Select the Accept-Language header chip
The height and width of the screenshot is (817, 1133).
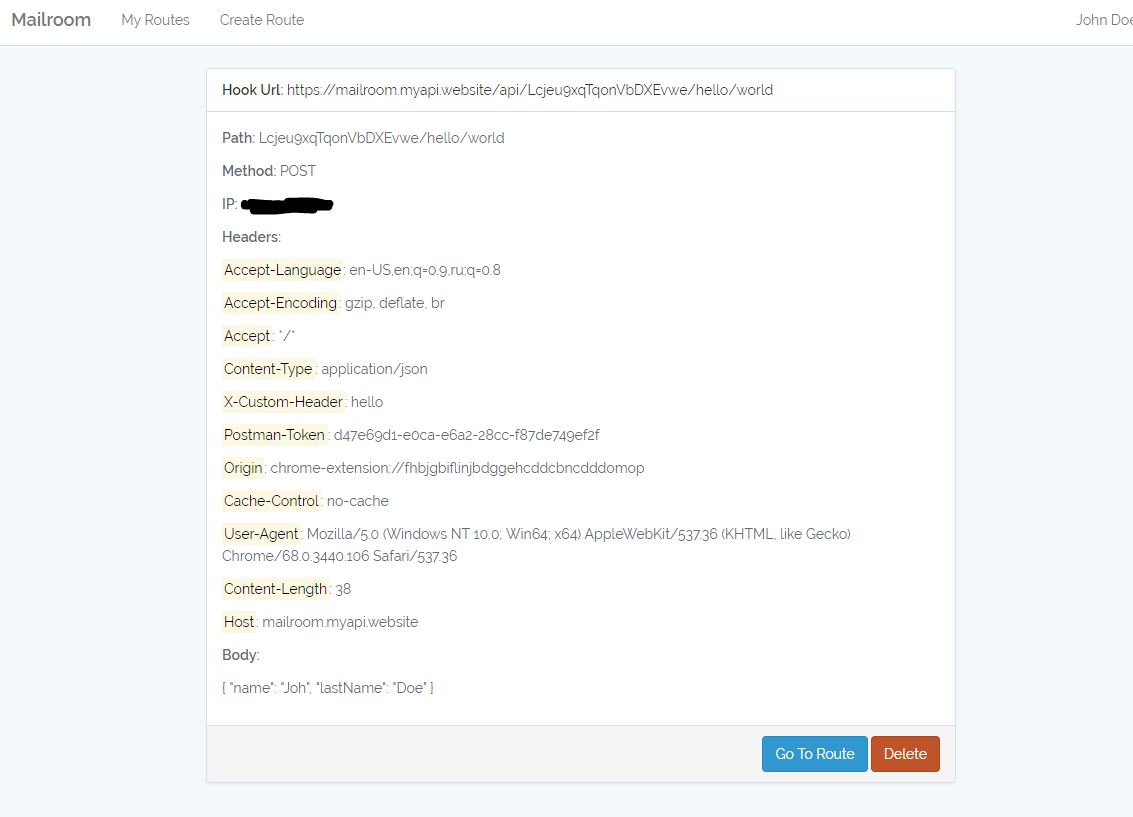coord(282,270)
